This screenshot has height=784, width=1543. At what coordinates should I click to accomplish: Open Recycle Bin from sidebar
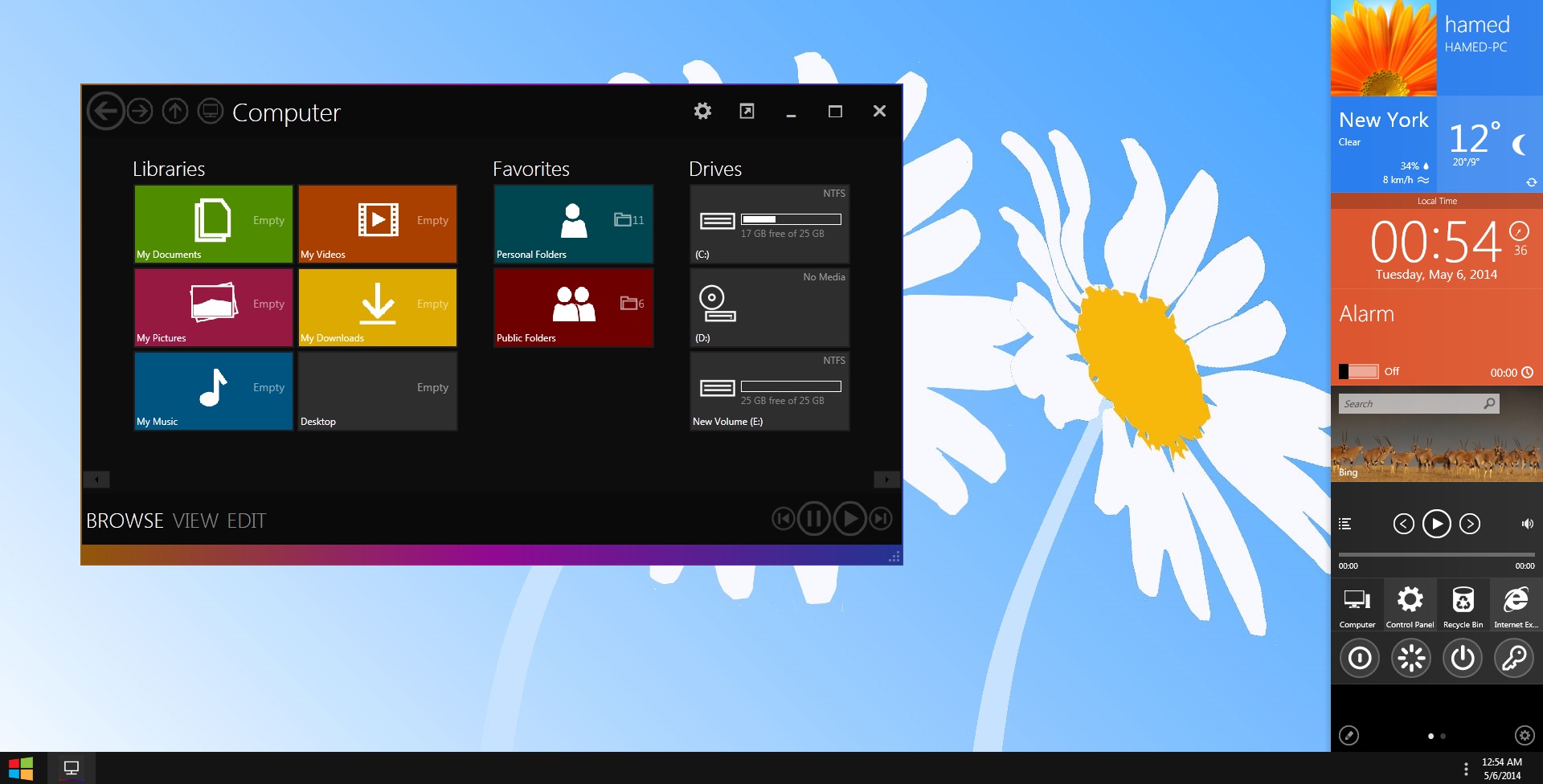[x=1463, y=606]
